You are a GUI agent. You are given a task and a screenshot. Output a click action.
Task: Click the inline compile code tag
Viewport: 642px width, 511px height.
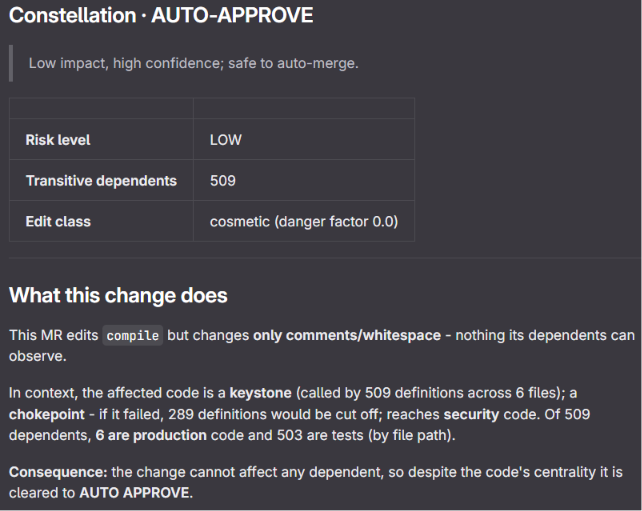coord(133,336)
